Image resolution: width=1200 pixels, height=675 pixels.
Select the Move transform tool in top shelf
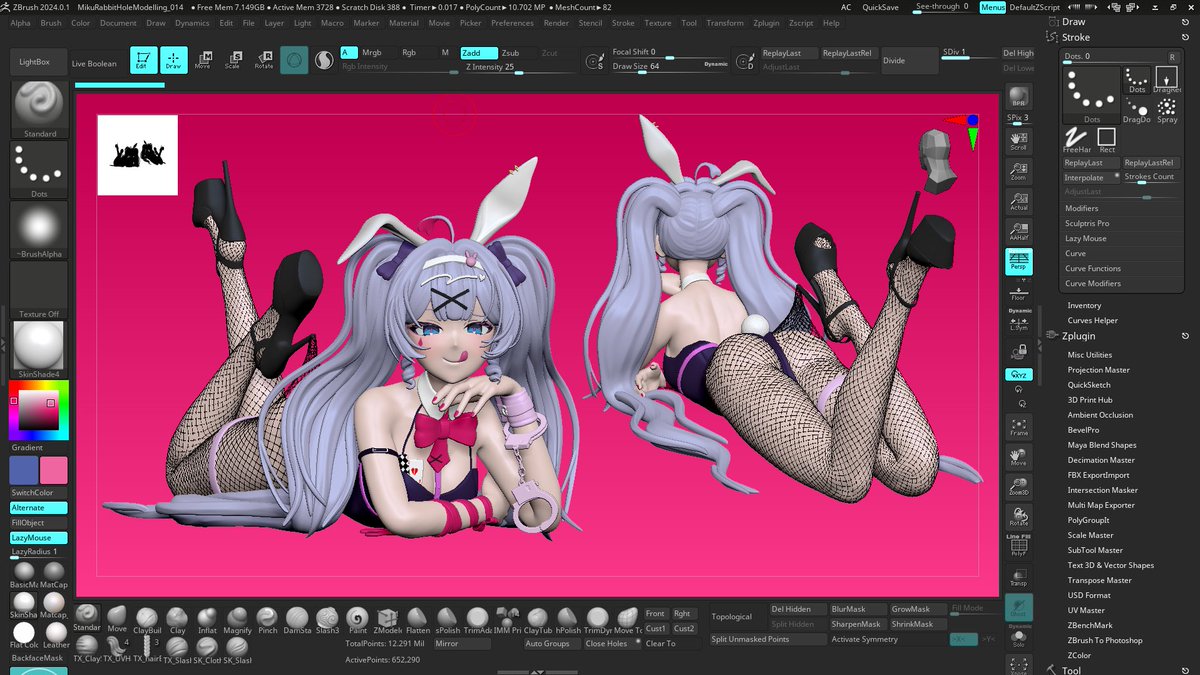[204, 60]
